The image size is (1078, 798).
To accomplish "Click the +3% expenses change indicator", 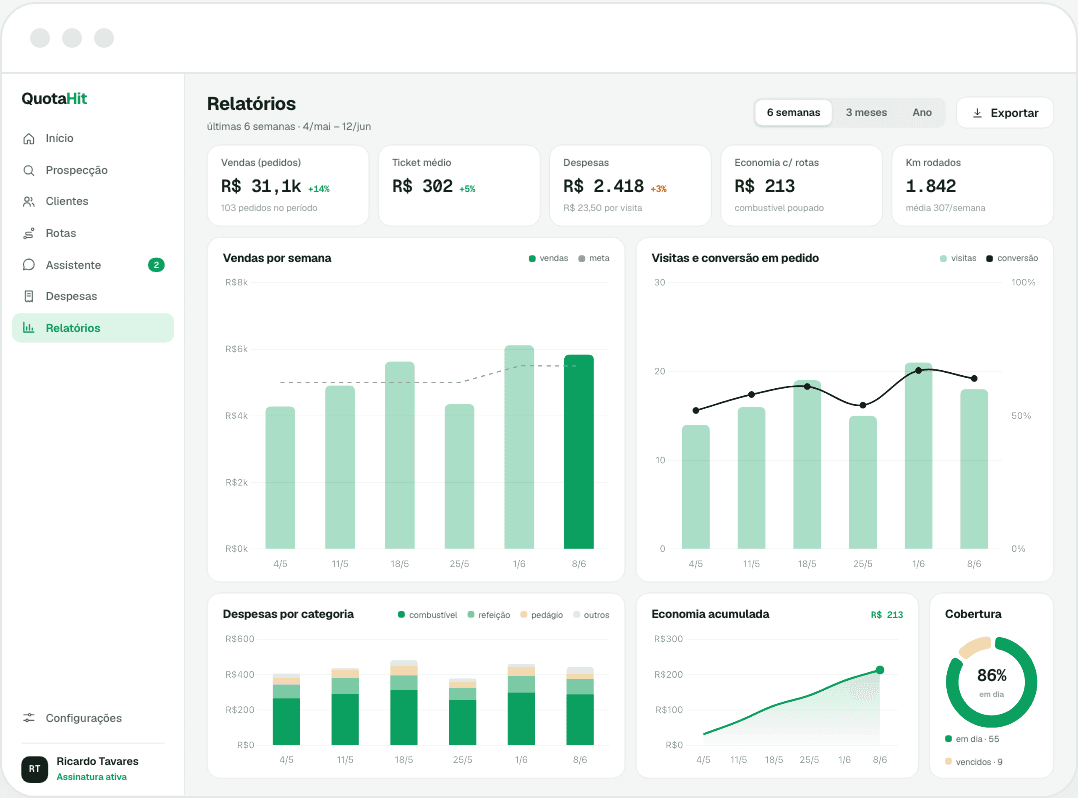I will (x=659, y=189).
